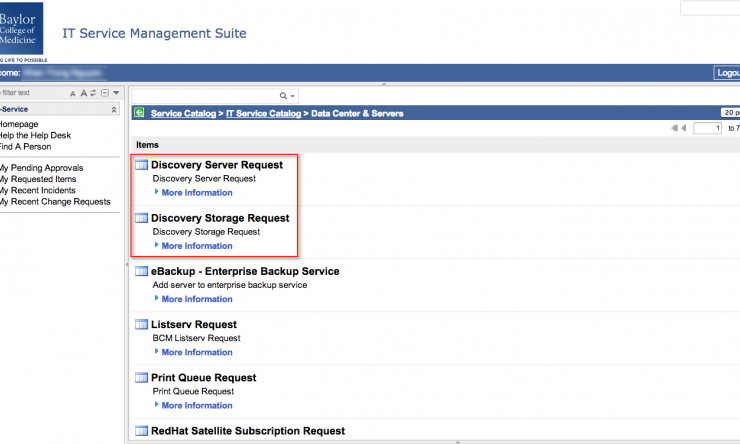Click Data Center & Servers breadcrumb text
Image resolution: width=740 pixels, height=444 pixels.
357,113
